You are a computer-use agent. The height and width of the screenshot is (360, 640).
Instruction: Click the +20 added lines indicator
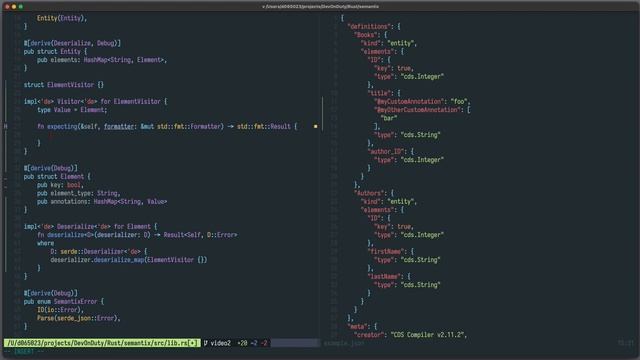coord(242,343)
